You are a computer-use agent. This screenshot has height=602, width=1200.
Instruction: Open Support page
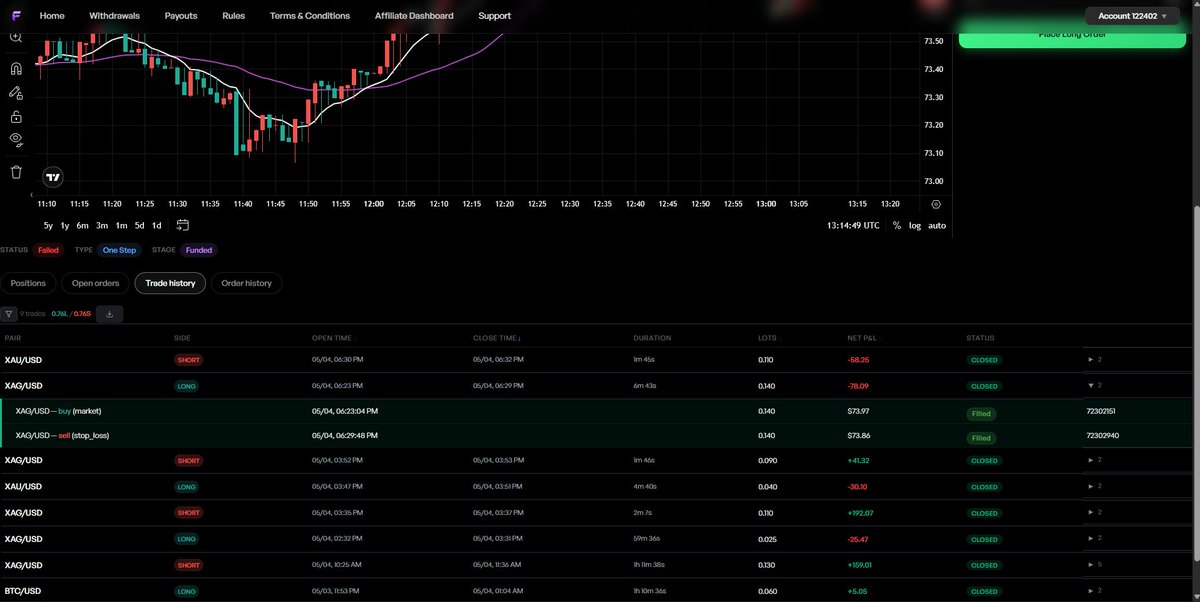click(494, 16)
